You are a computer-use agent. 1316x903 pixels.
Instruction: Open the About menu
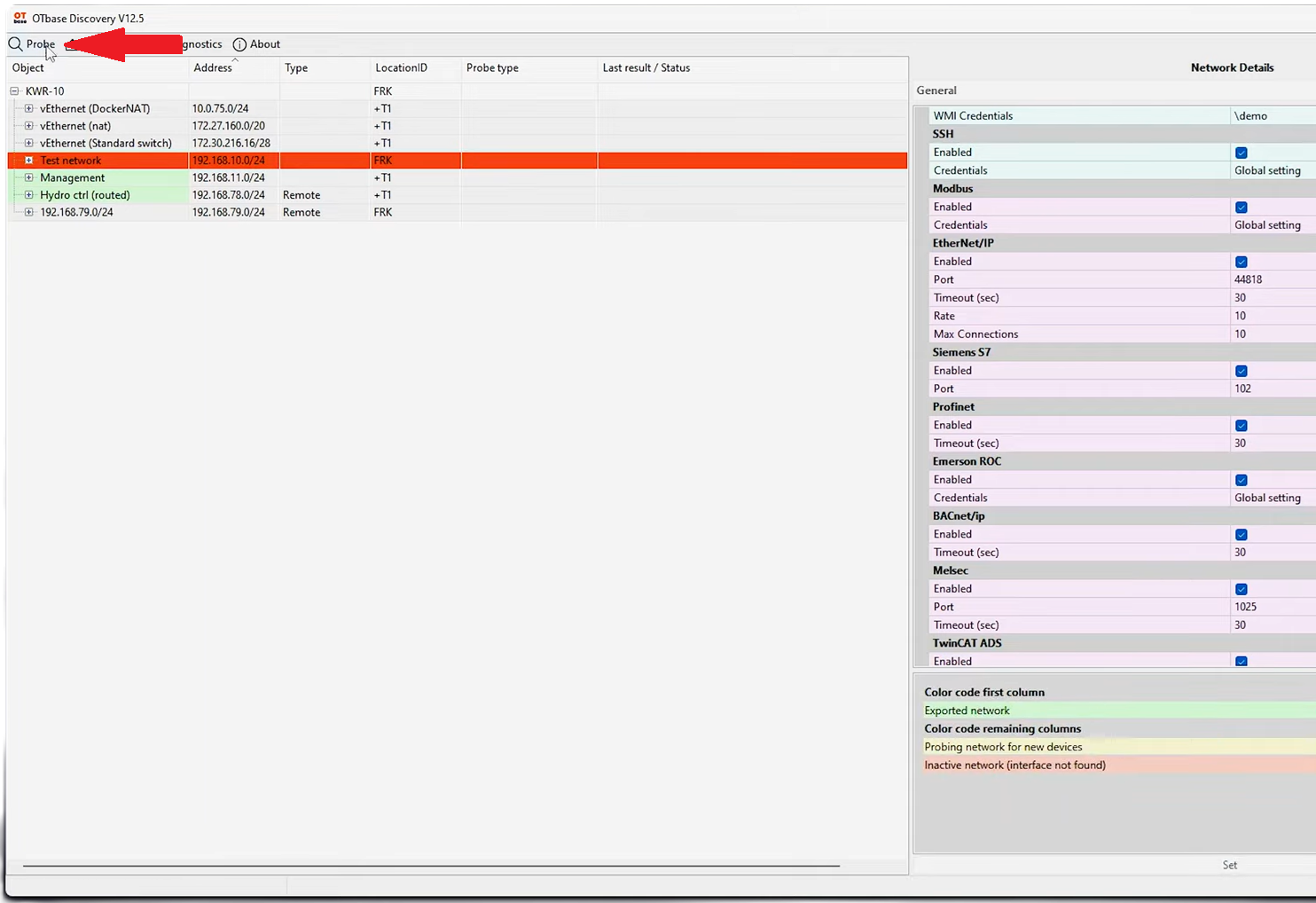tap(256, 44)
